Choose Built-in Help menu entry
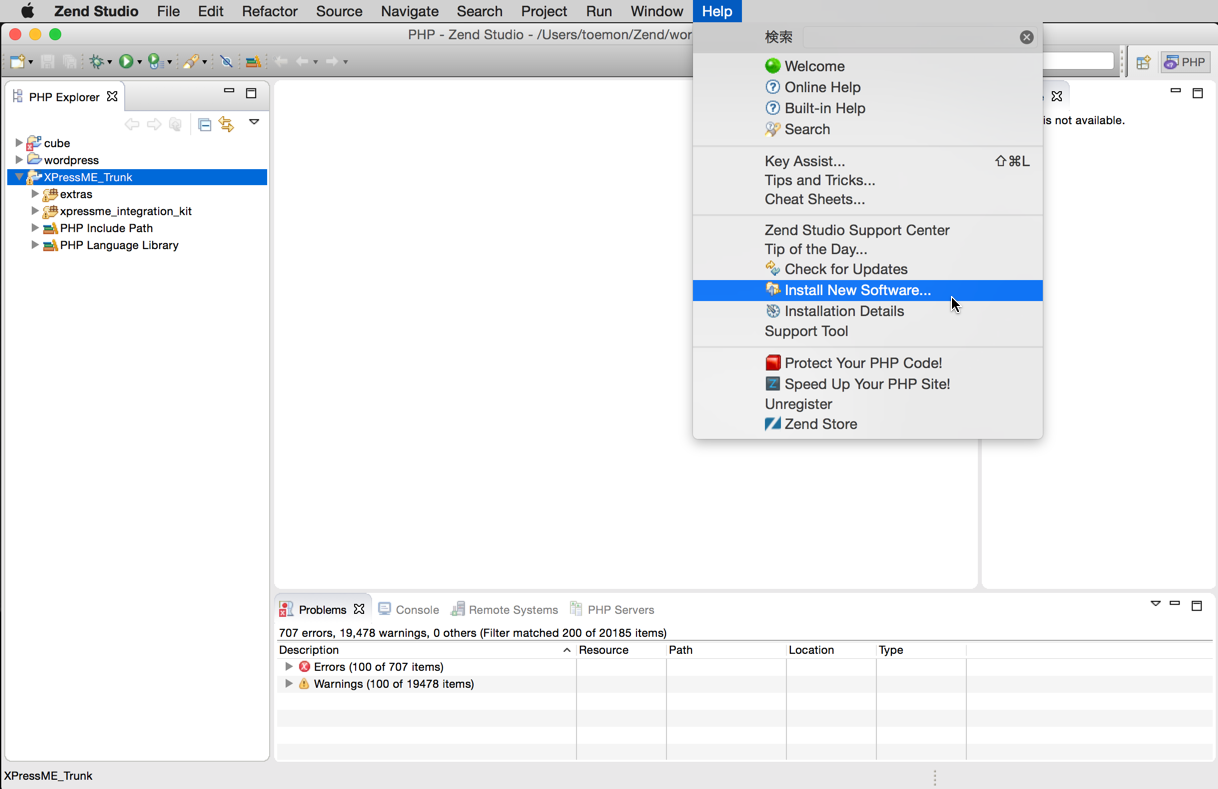The image size is (1218, 789). point(867,108)
